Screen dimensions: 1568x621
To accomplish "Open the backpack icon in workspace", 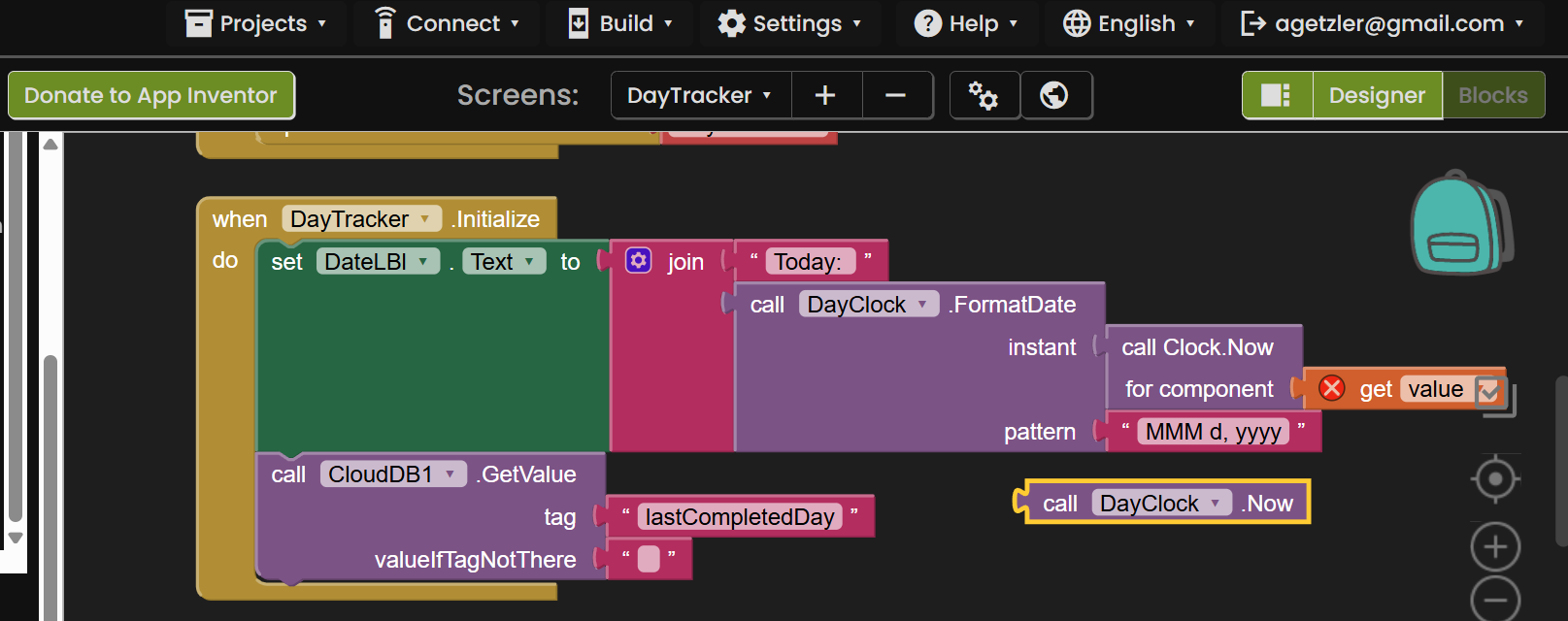I will coord(1459,224).
